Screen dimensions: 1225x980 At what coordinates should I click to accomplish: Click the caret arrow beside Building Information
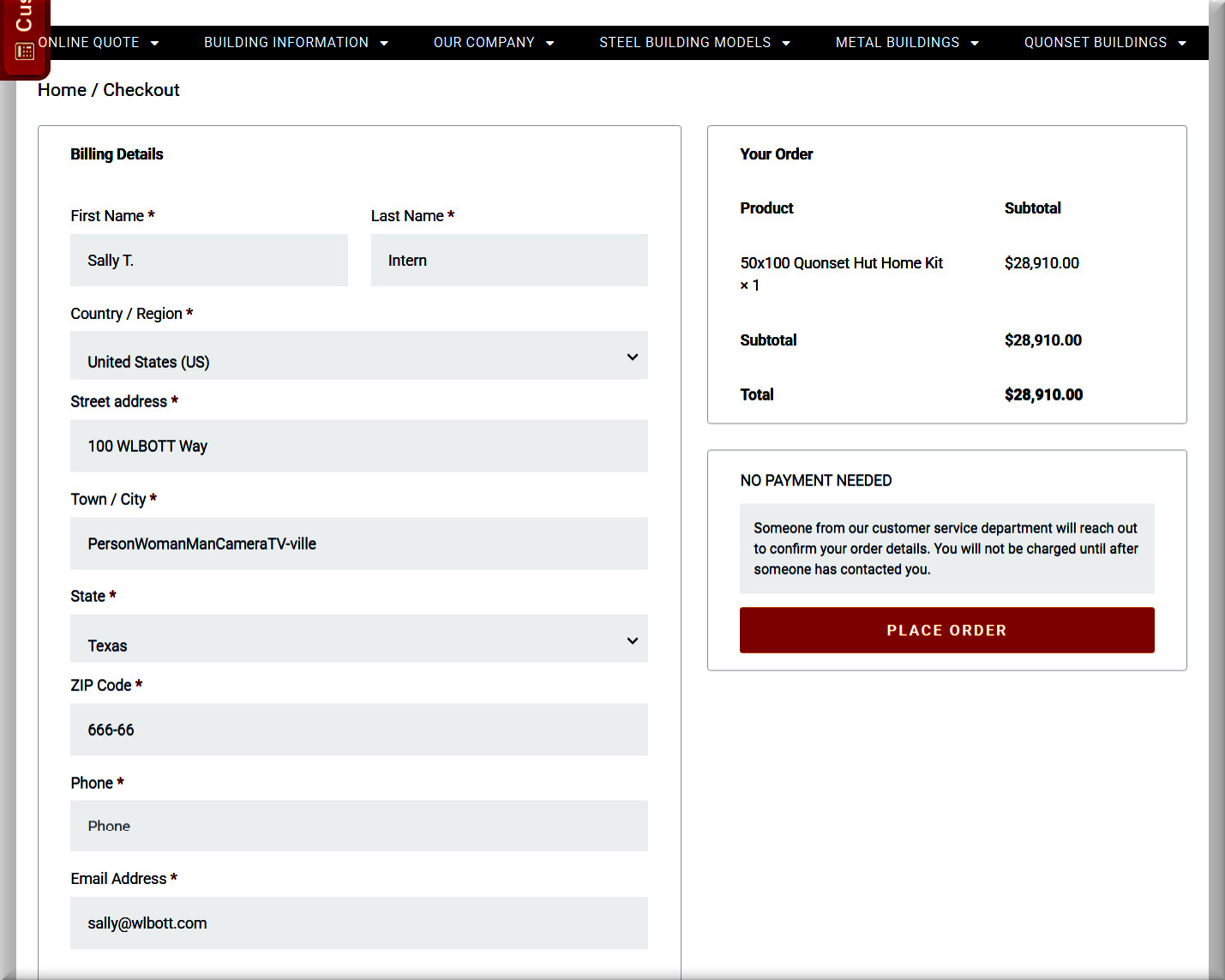[384, 43]
